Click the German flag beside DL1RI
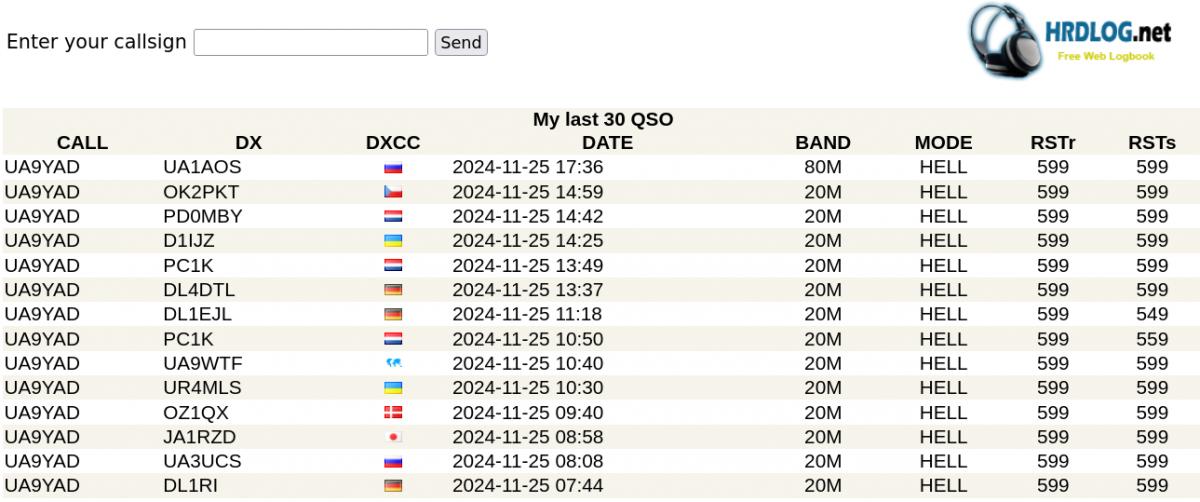The image size is (1200, 502). pyautogui.click(x=393, y=486)
